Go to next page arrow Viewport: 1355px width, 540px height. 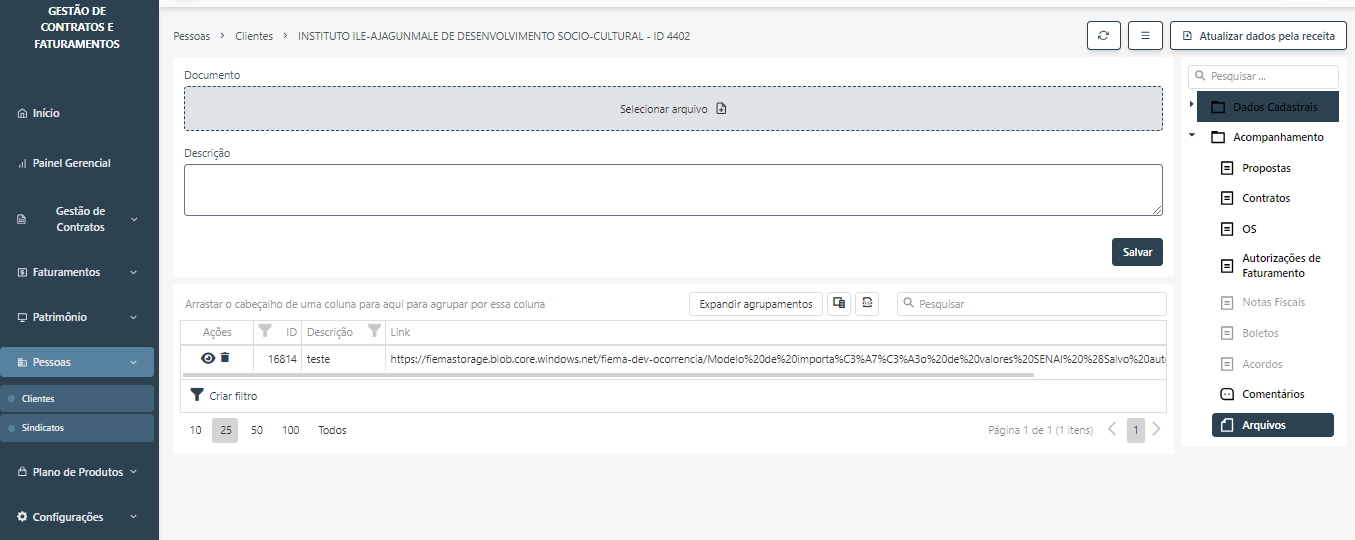click(x=1157, y=430)
